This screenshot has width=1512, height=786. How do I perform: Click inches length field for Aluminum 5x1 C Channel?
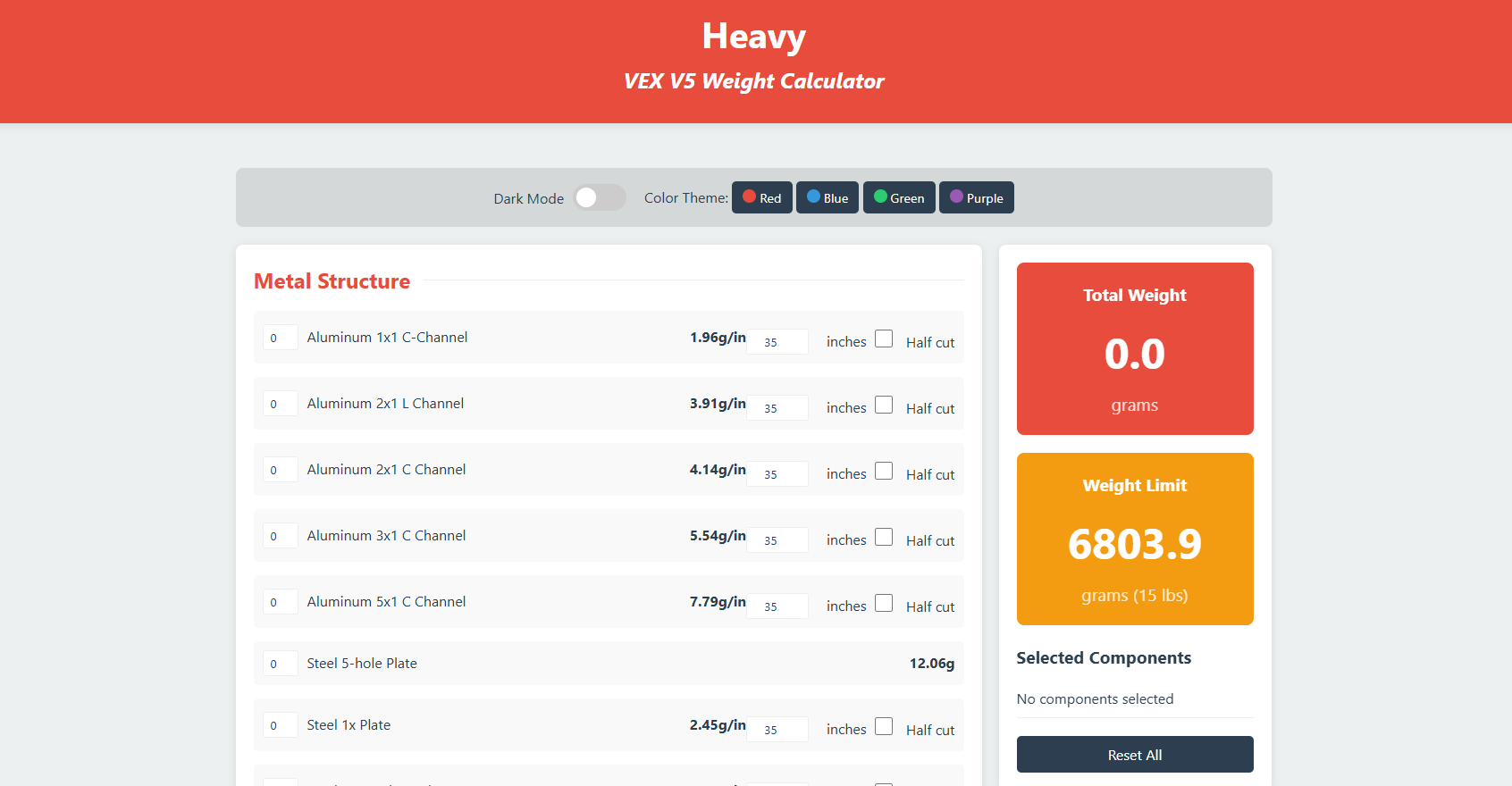click(777, 606)
